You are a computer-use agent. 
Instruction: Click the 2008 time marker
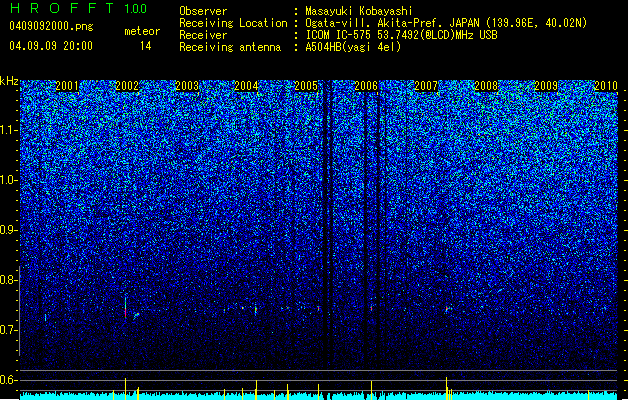pyautogui.click(x=486, y=86)
